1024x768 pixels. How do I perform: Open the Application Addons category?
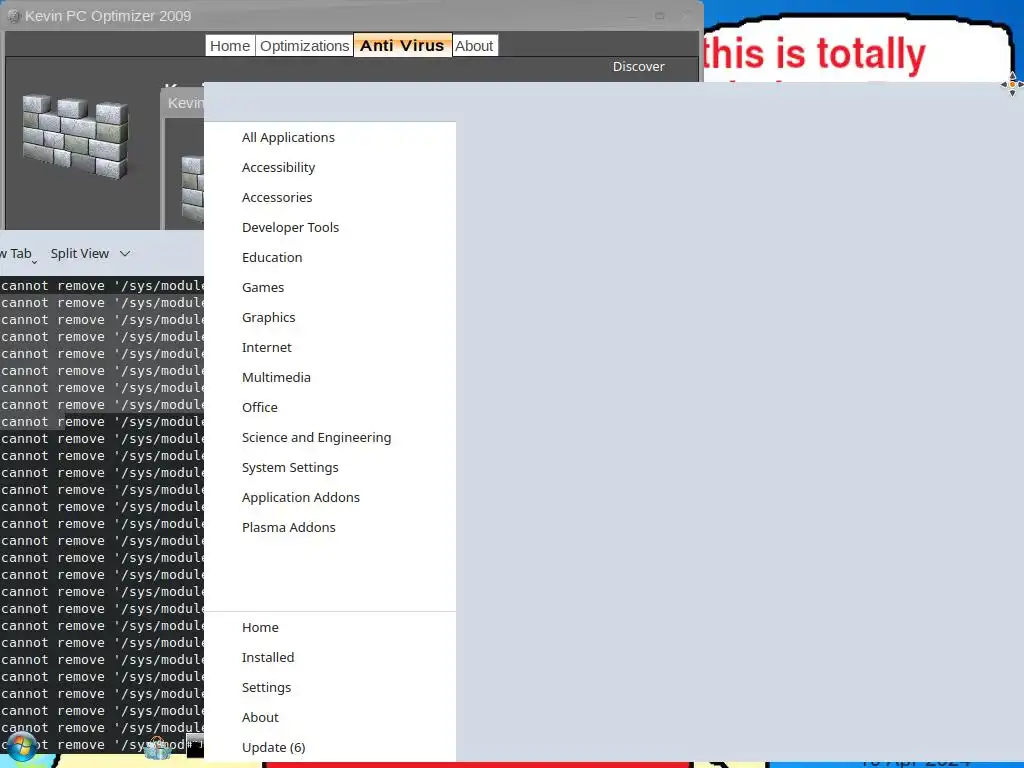click(330, 498)
